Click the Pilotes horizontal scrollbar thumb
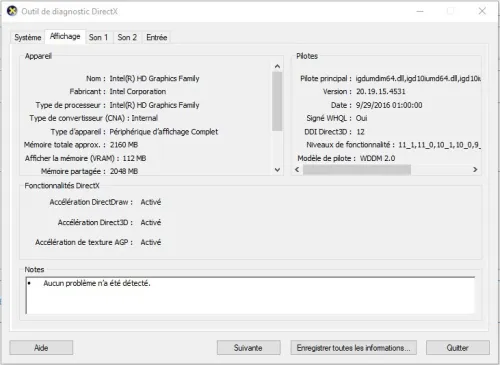 [357, 170]
